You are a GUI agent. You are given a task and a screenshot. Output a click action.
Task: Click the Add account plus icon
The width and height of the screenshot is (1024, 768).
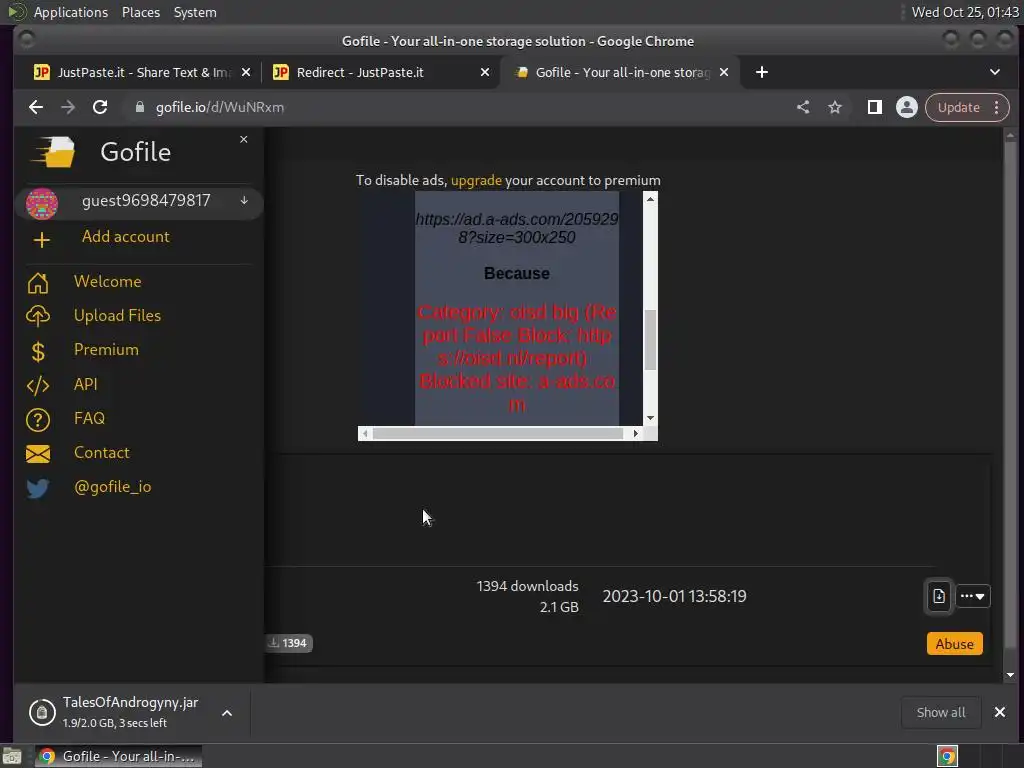tap(41, 240)
